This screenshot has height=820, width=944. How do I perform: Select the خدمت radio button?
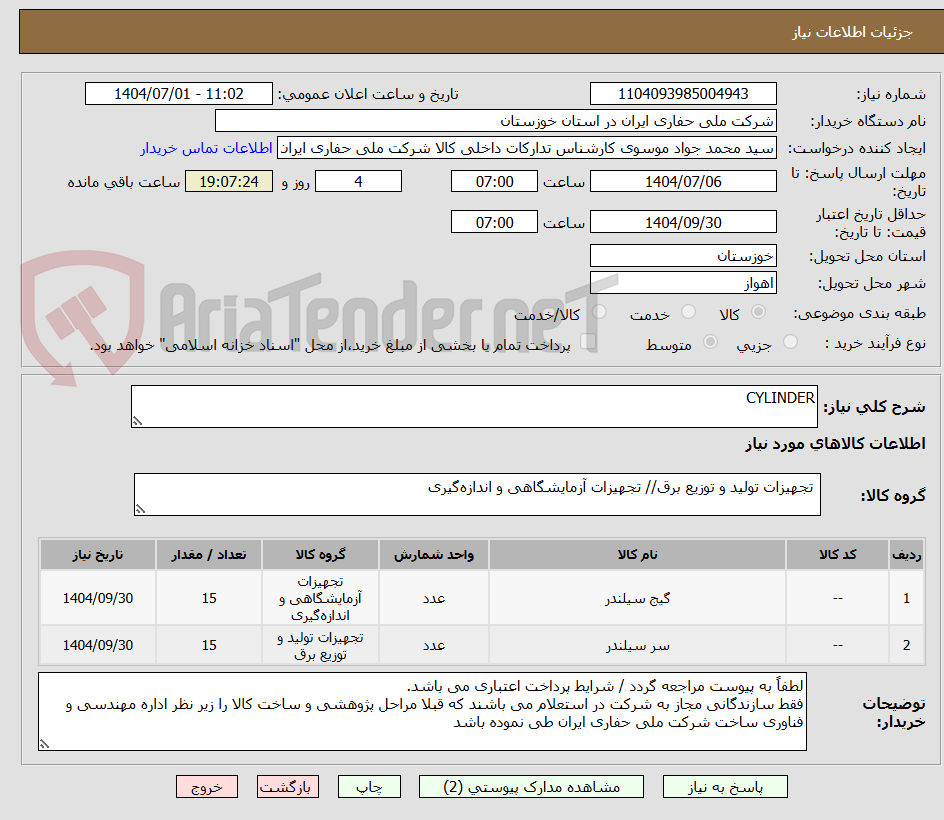click(688, 312)
